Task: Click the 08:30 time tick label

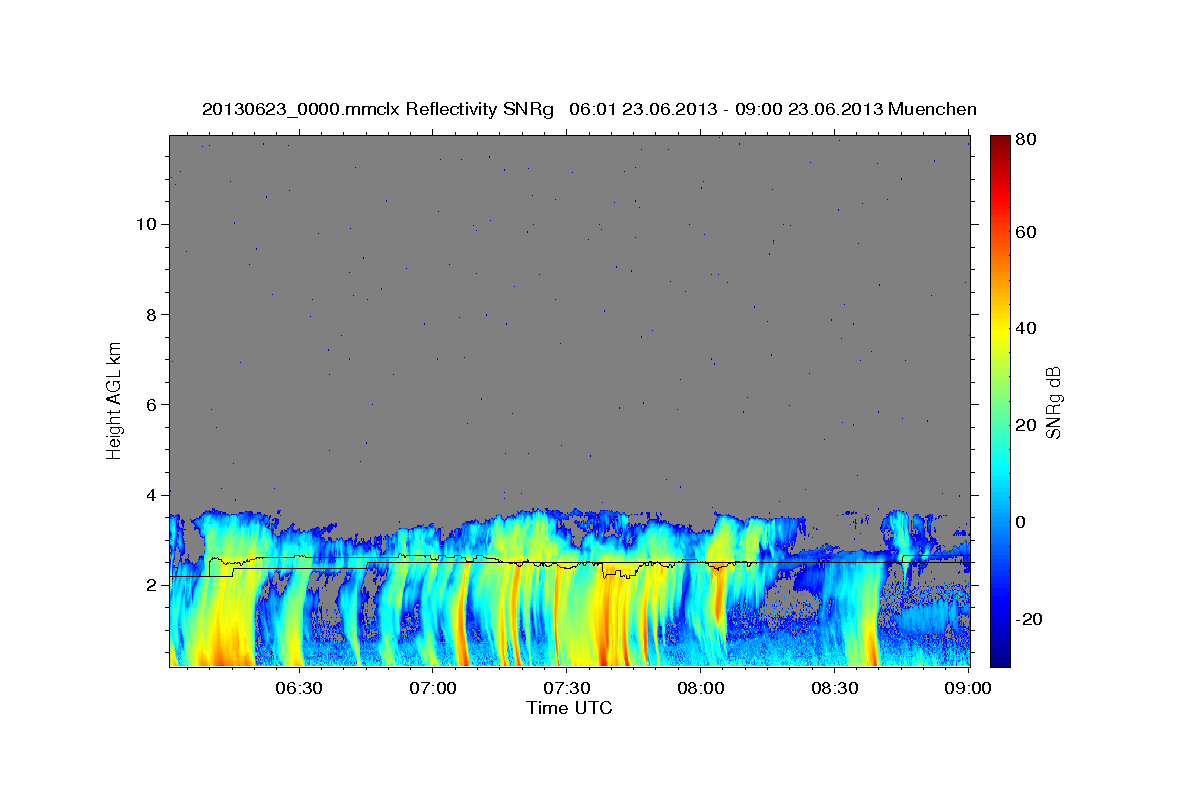Action: coord(835,688)
